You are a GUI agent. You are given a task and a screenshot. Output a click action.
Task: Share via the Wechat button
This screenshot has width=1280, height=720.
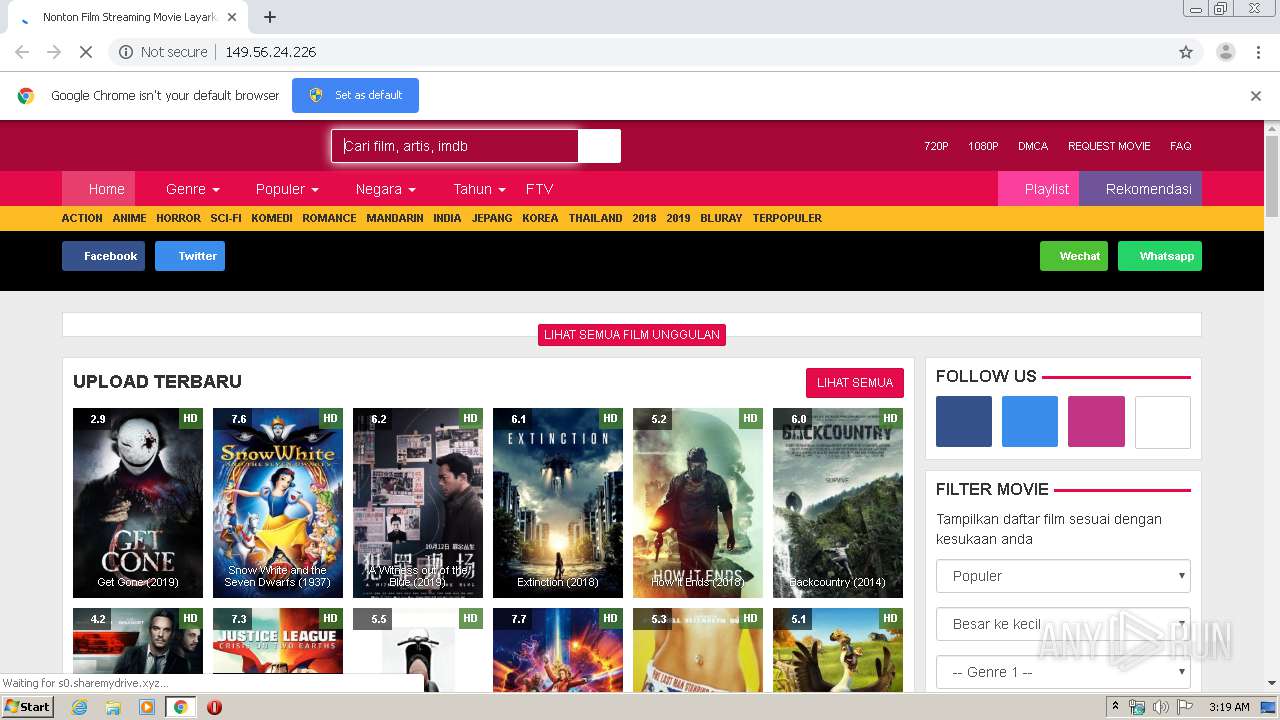click(x=1074, y=256)
